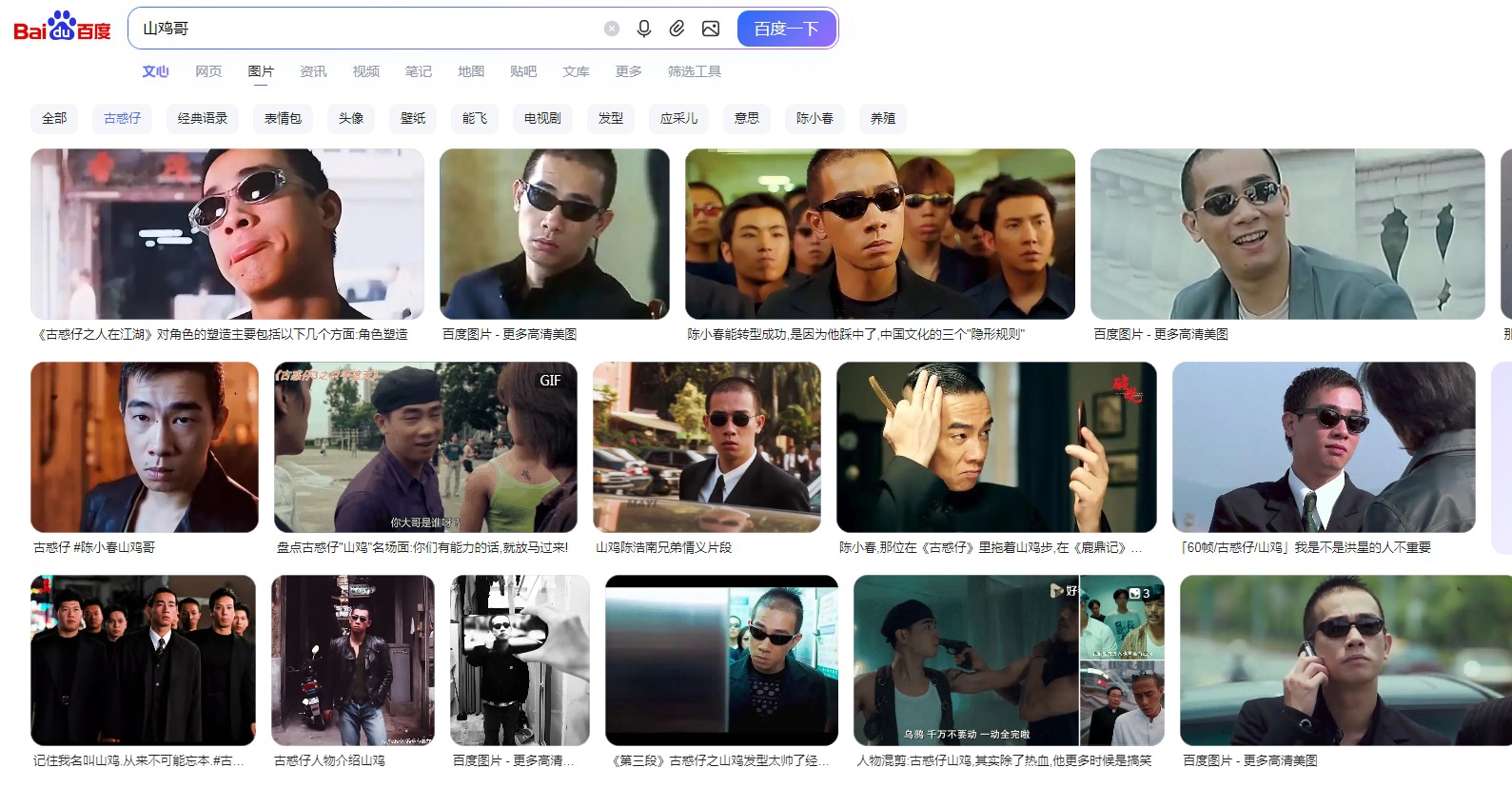Open the 筛选工具 filter options
This screenshot has width=1512, height=788.
695,71
